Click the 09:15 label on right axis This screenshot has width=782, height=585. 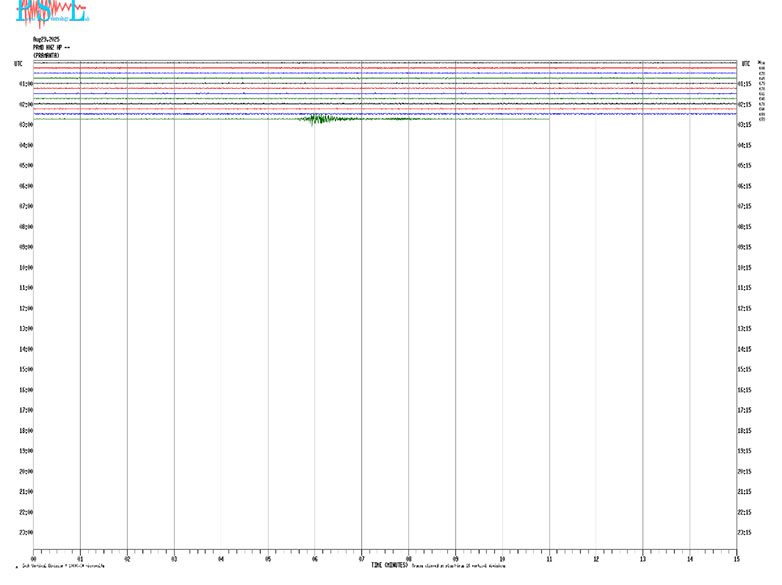pos(744,247)
